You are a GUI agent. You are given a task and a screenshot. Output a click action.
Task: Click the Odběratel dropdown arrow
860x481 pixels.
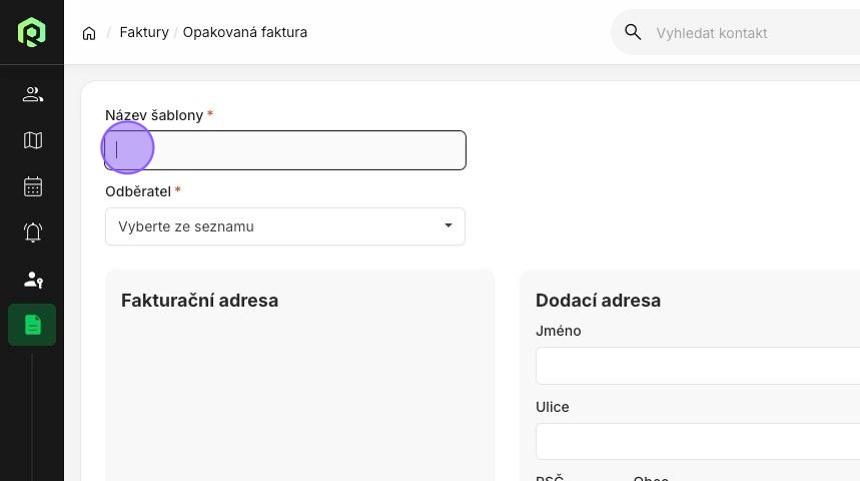(448, 225)
